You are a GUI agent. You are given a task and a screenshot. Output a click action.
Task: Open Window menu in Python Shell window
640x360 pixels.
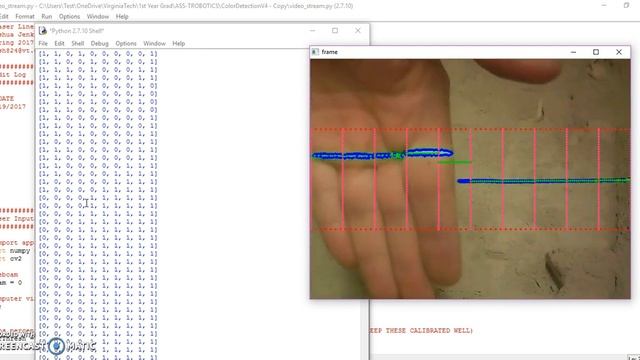tap(154, 44)
